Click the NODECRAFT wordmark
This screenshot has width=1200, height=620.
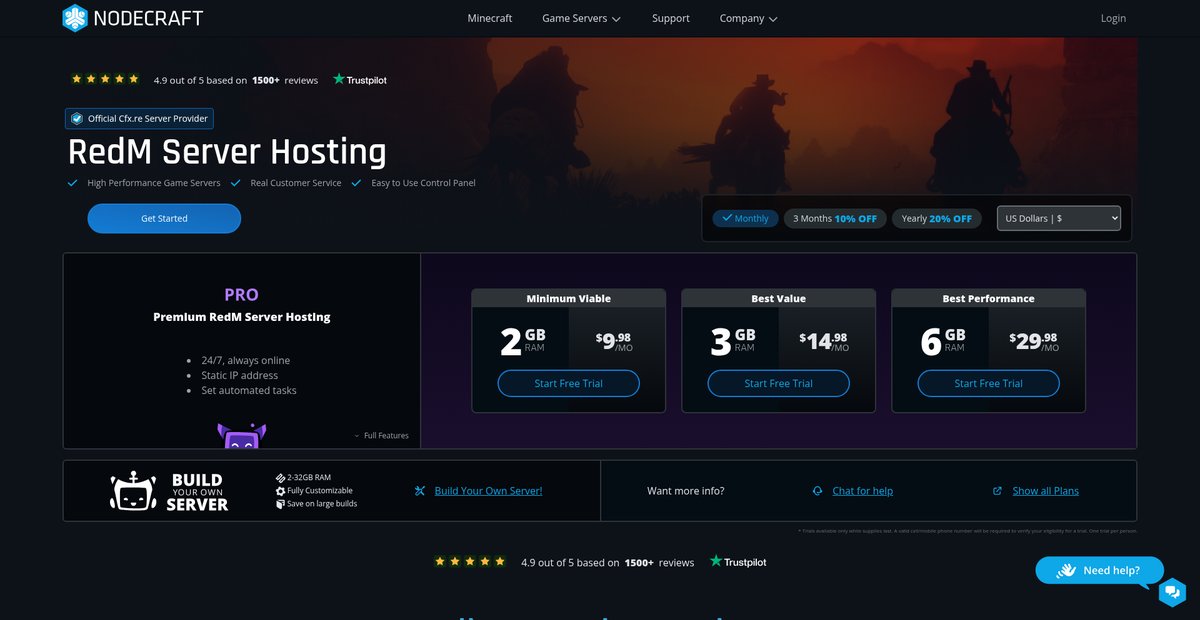point(148,18)
